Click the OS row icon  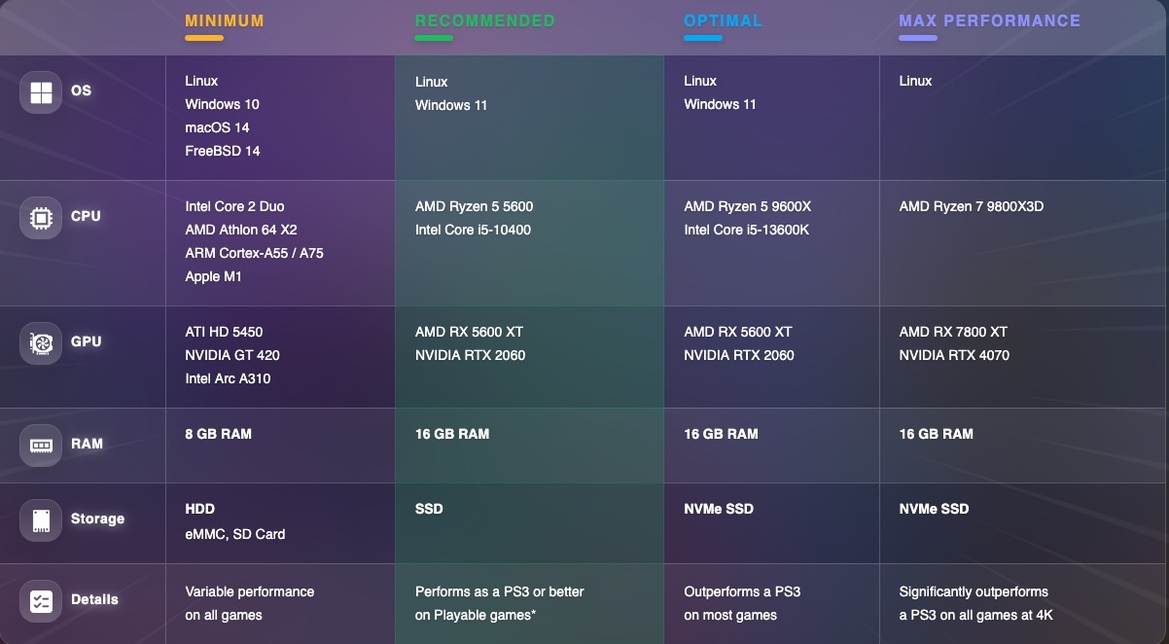click(x=40, y=91)
